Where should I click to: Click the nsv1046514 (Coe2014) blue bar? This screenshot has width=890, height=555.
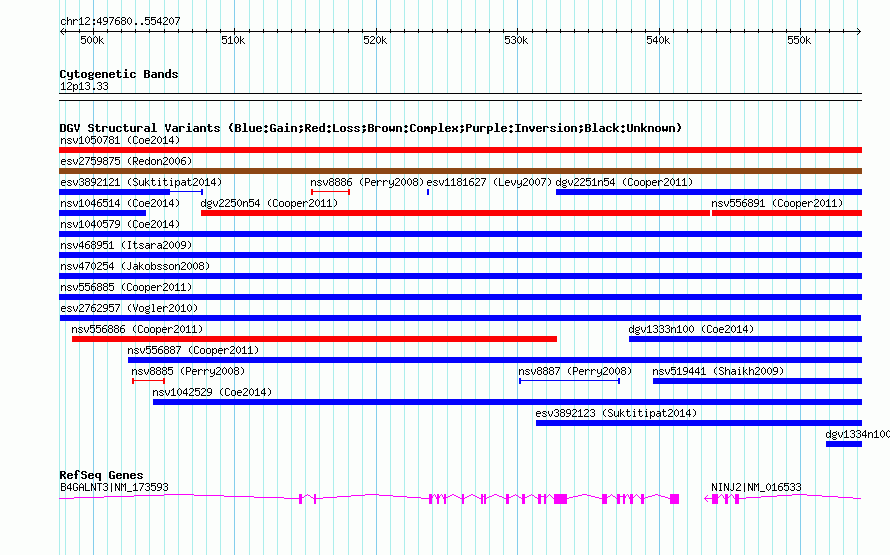(x=103, y=213)
